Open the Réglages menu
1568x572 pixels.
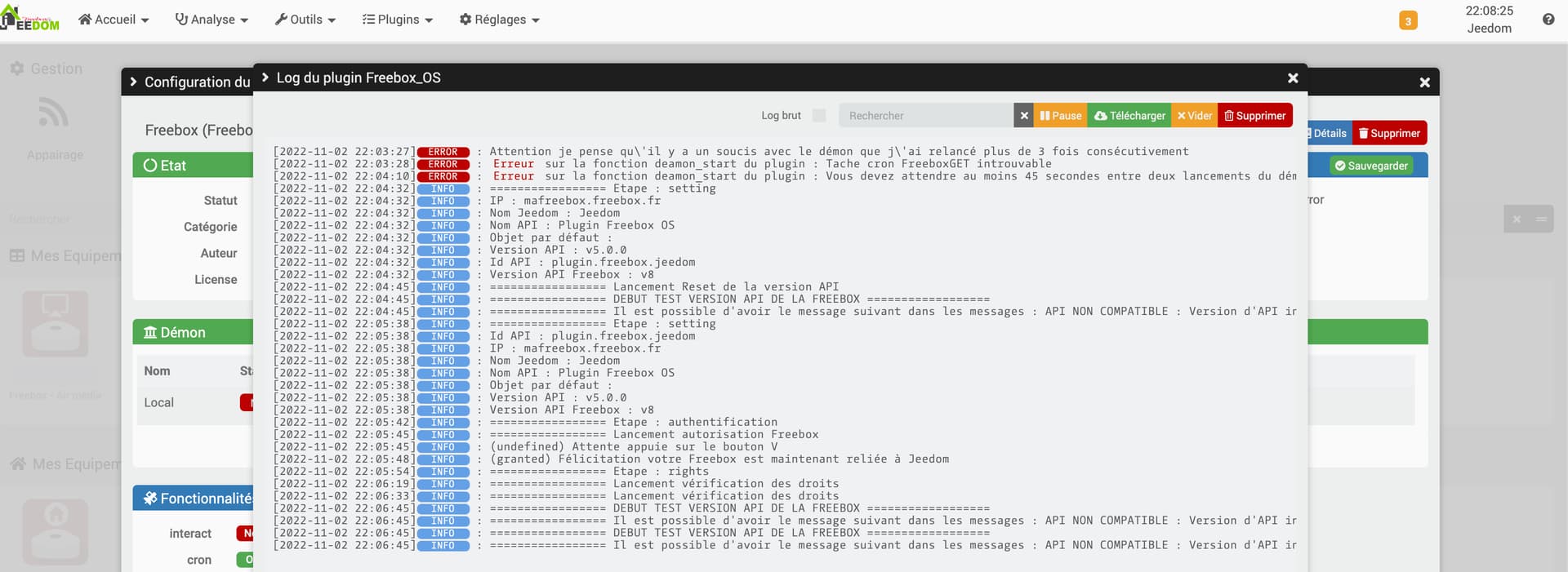click(500, 20)
